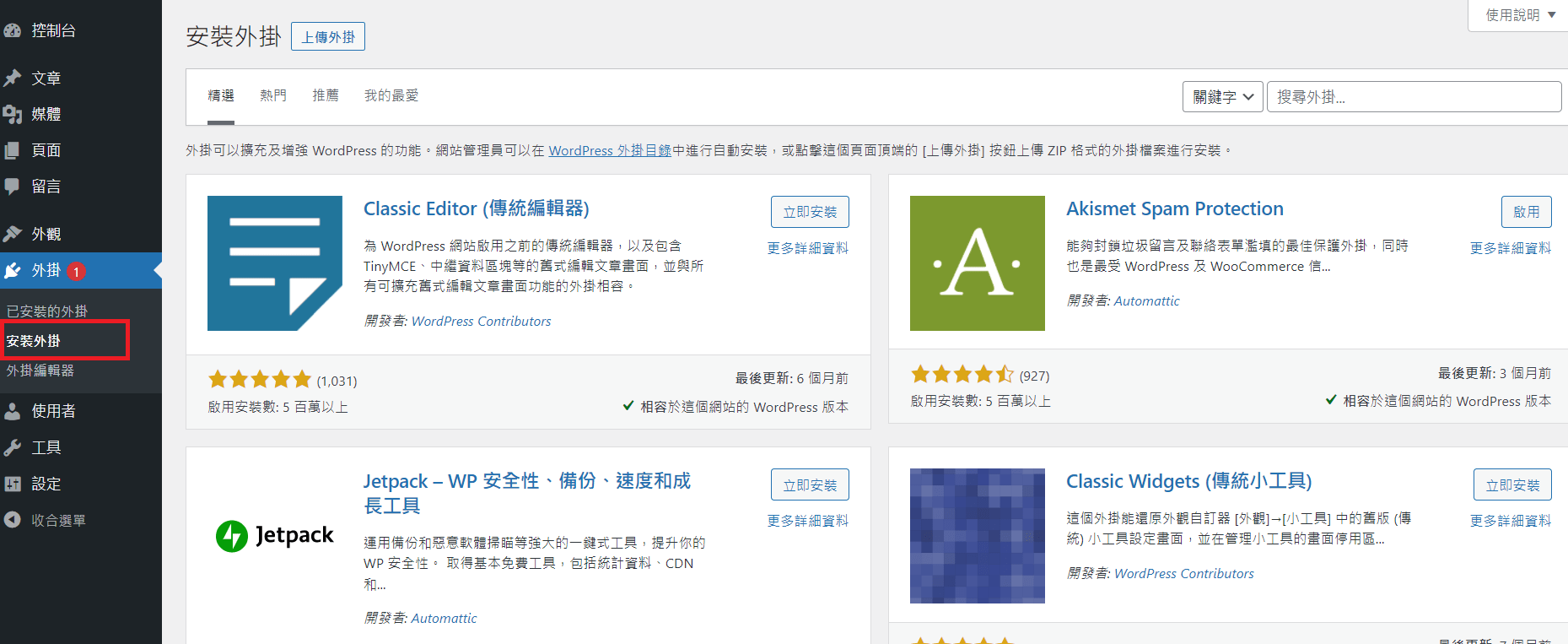Open the Classic Editor developer WordPress Contributors link
1568x644 pixels.
(x=481, y=322)
